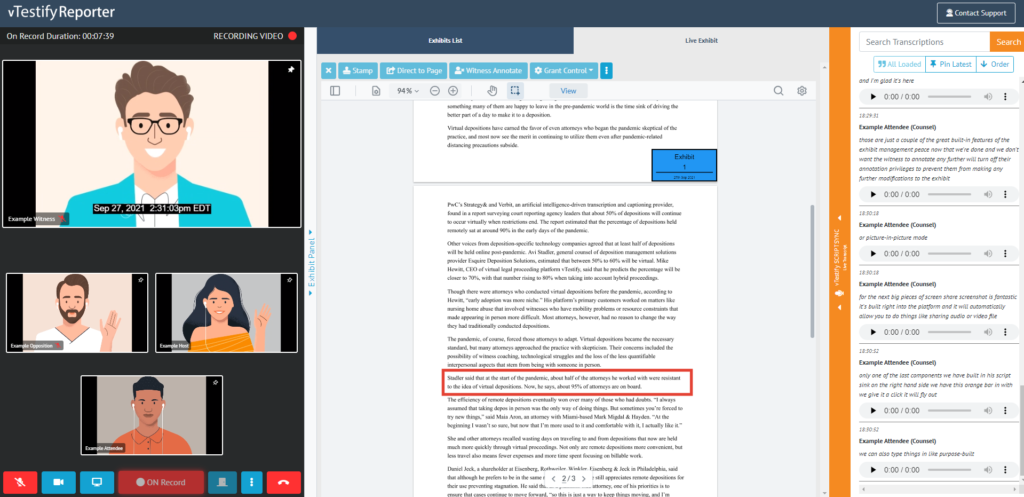Open the Grant Control dropdown

[564, 71]
